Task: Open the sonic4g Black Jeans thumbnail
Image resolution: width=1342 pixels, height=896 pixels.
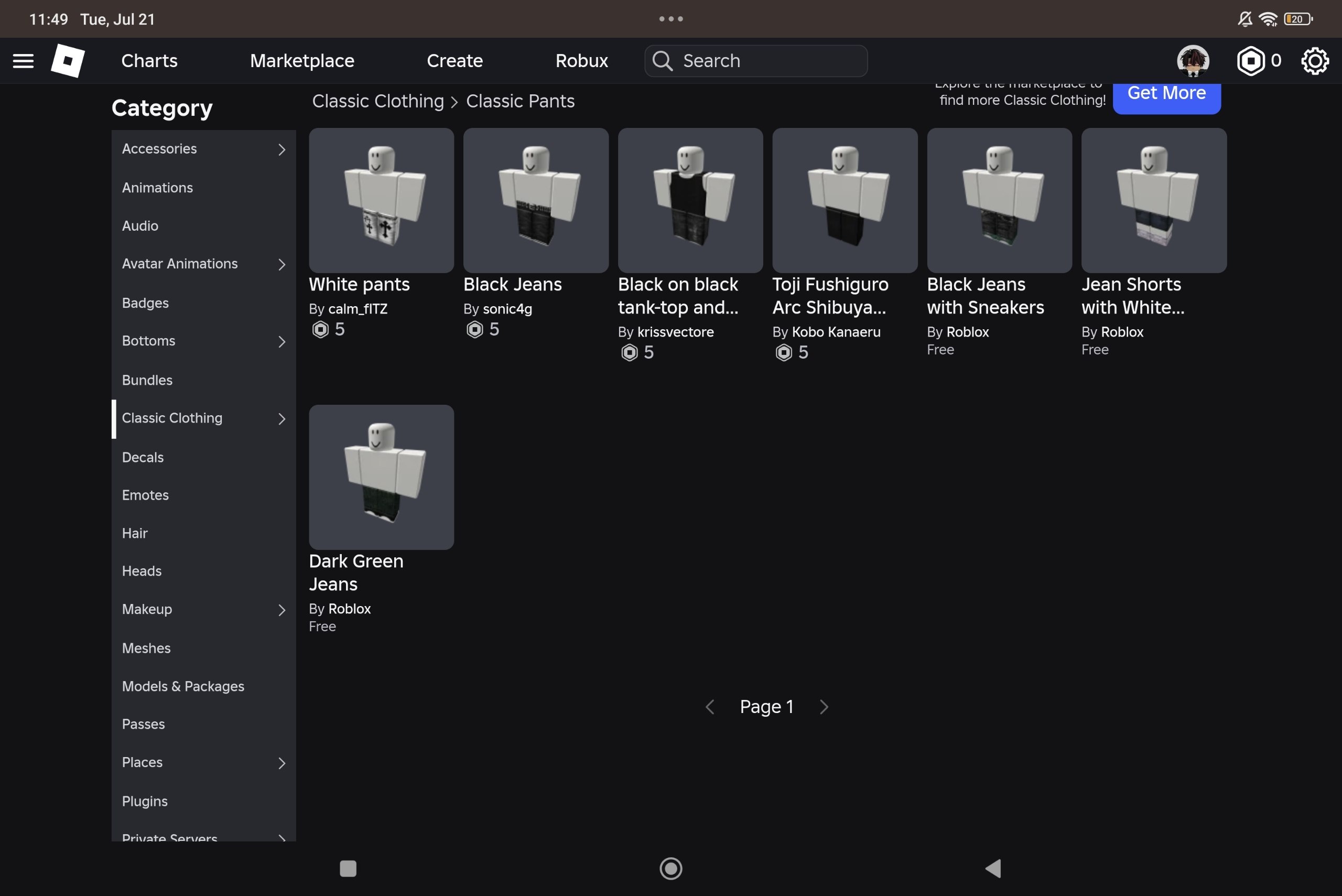Action: tap(536, 201)
